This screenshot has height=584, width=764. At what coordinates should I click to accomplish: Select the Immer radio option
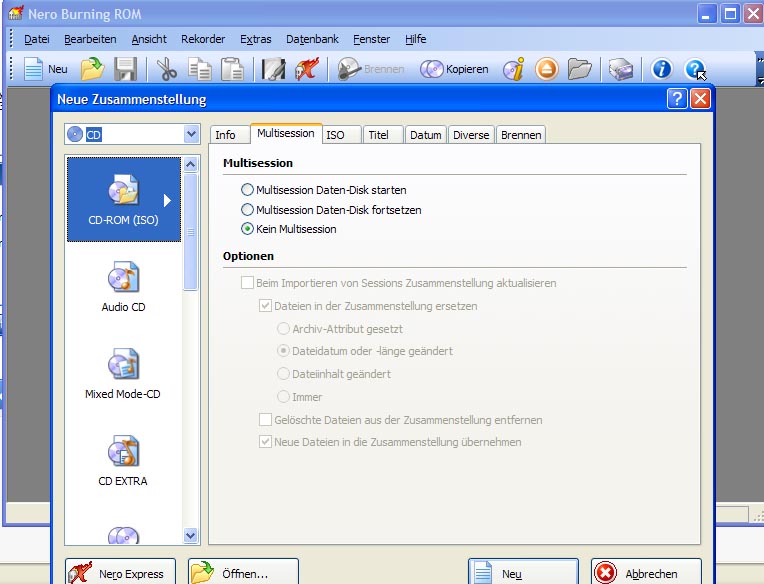(x=283, y=396)
